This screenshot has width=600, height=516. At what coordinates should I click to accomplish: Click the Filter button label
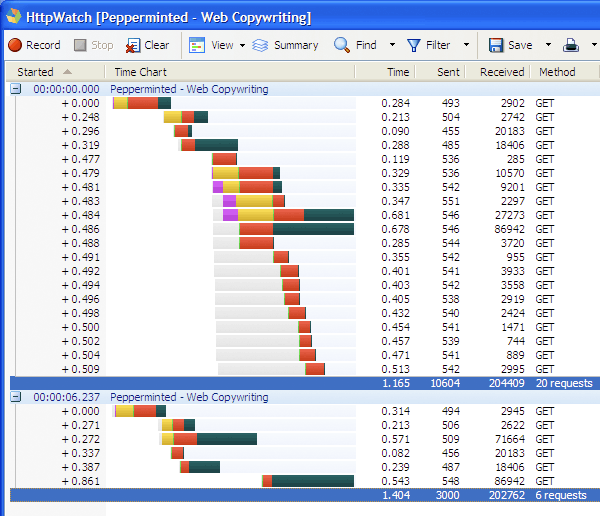click(x=438, y=45)
